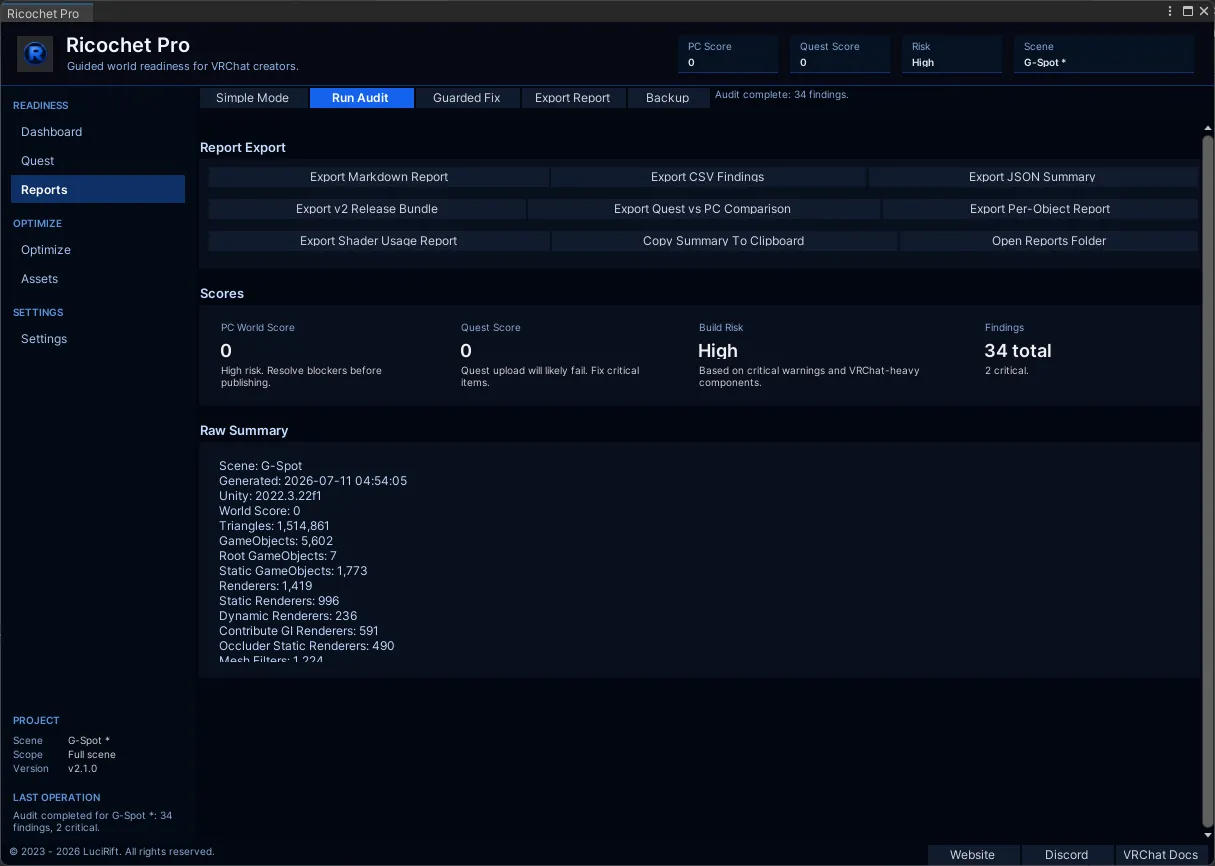Maximize the Ricochet Pro window
This screenshot has height=866, width=1215.
click(x=1188, y=11)
